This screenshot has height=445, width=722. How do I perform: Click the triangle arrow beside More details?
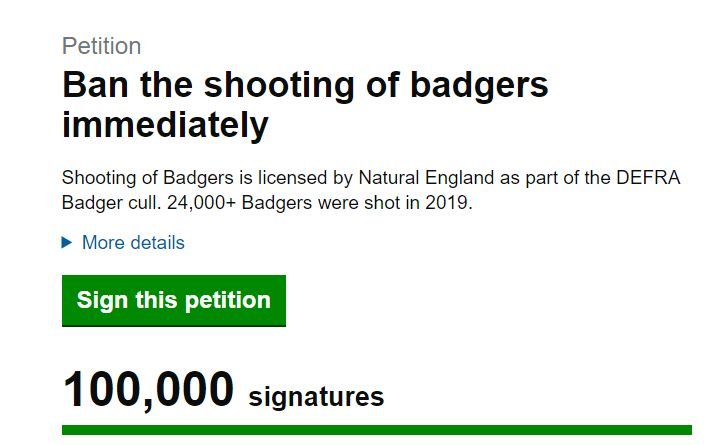point(67,242)
